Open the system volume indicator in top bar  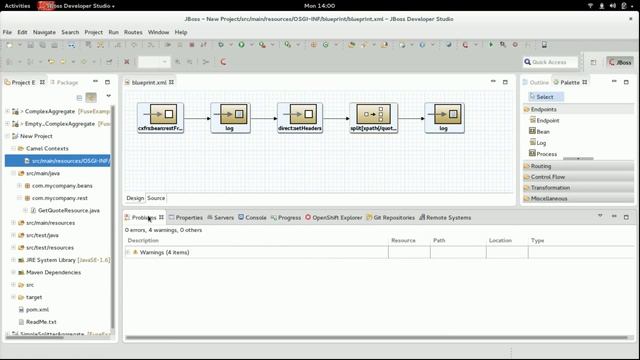tap(612, 6)
